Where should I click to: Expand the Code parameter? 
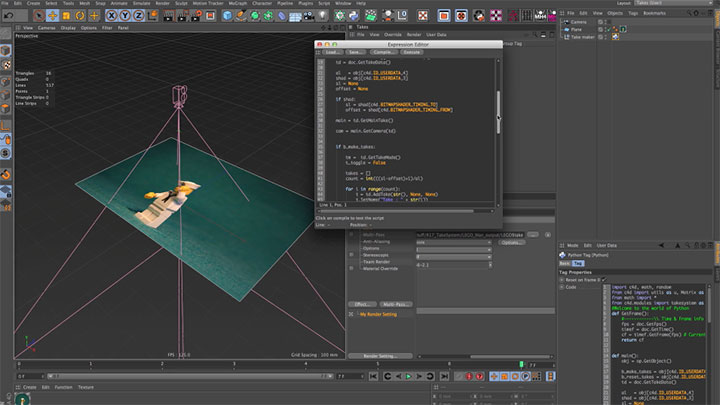click(562, 287)
